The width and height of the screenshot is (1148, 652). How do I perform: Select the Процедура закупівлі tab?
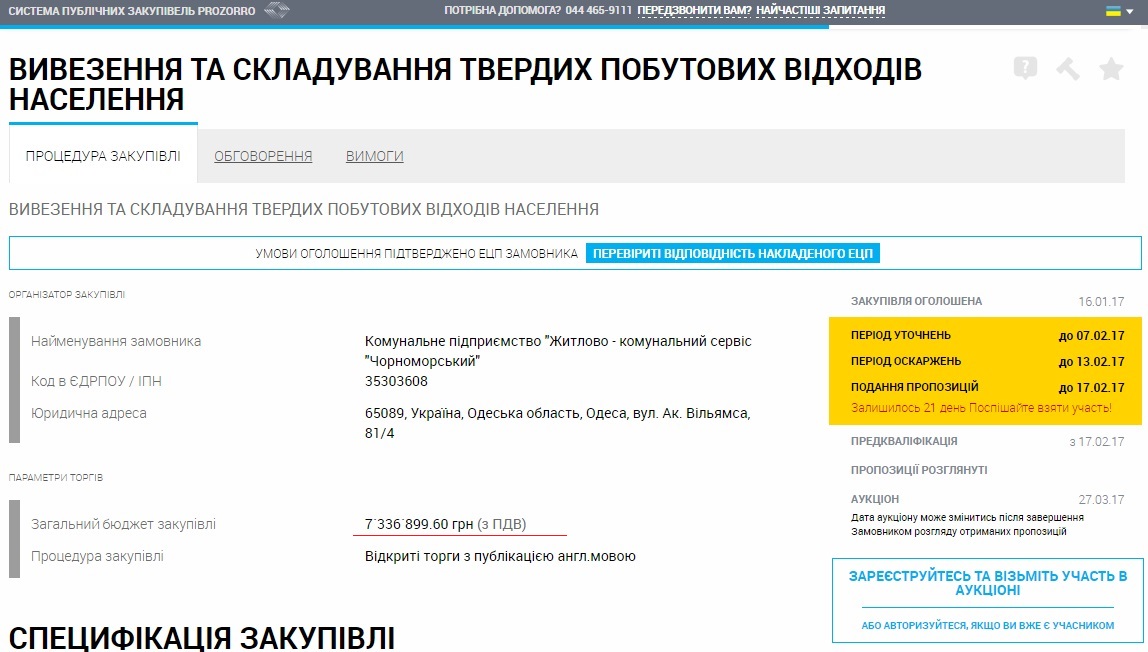(104, 156)
